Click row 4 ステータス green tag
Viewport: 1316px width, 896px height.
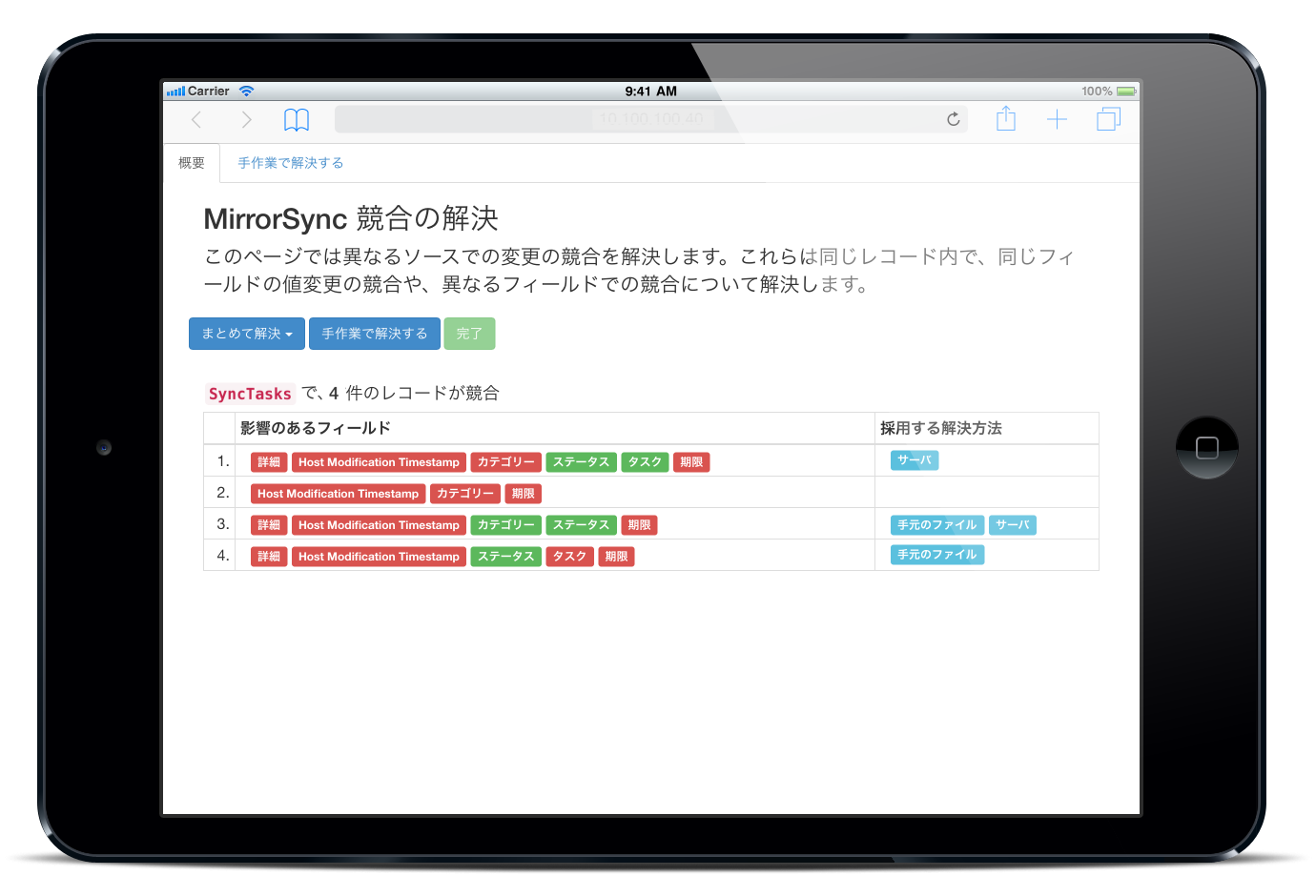tap(506, 557)
